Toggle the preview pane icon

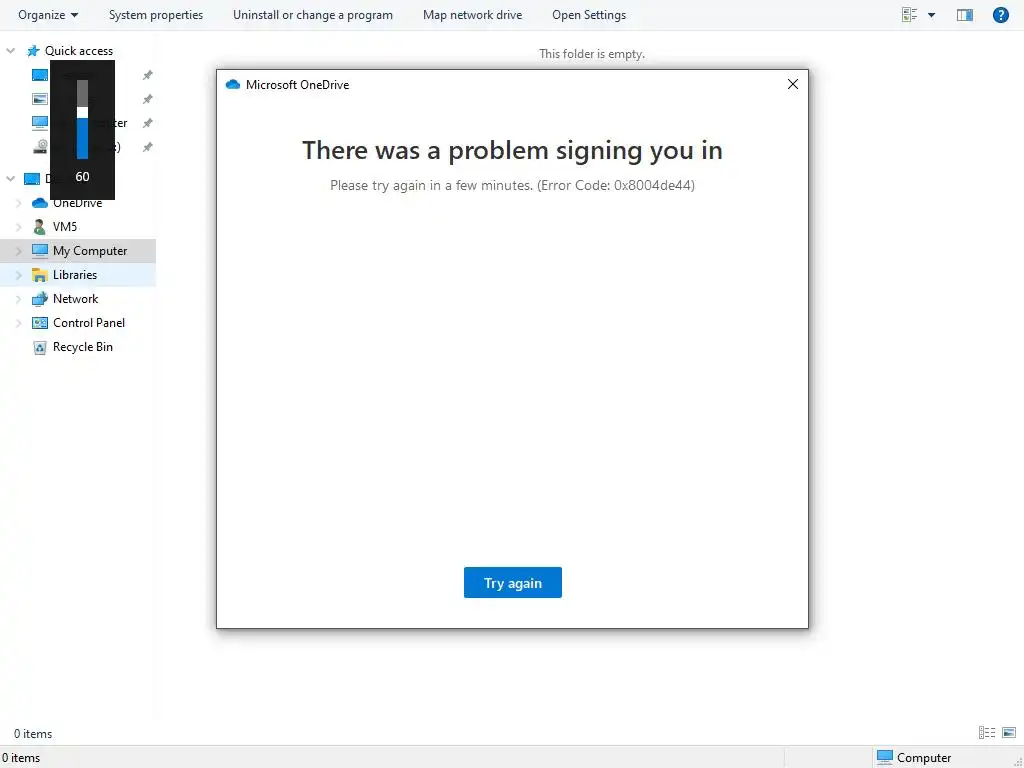965,14
